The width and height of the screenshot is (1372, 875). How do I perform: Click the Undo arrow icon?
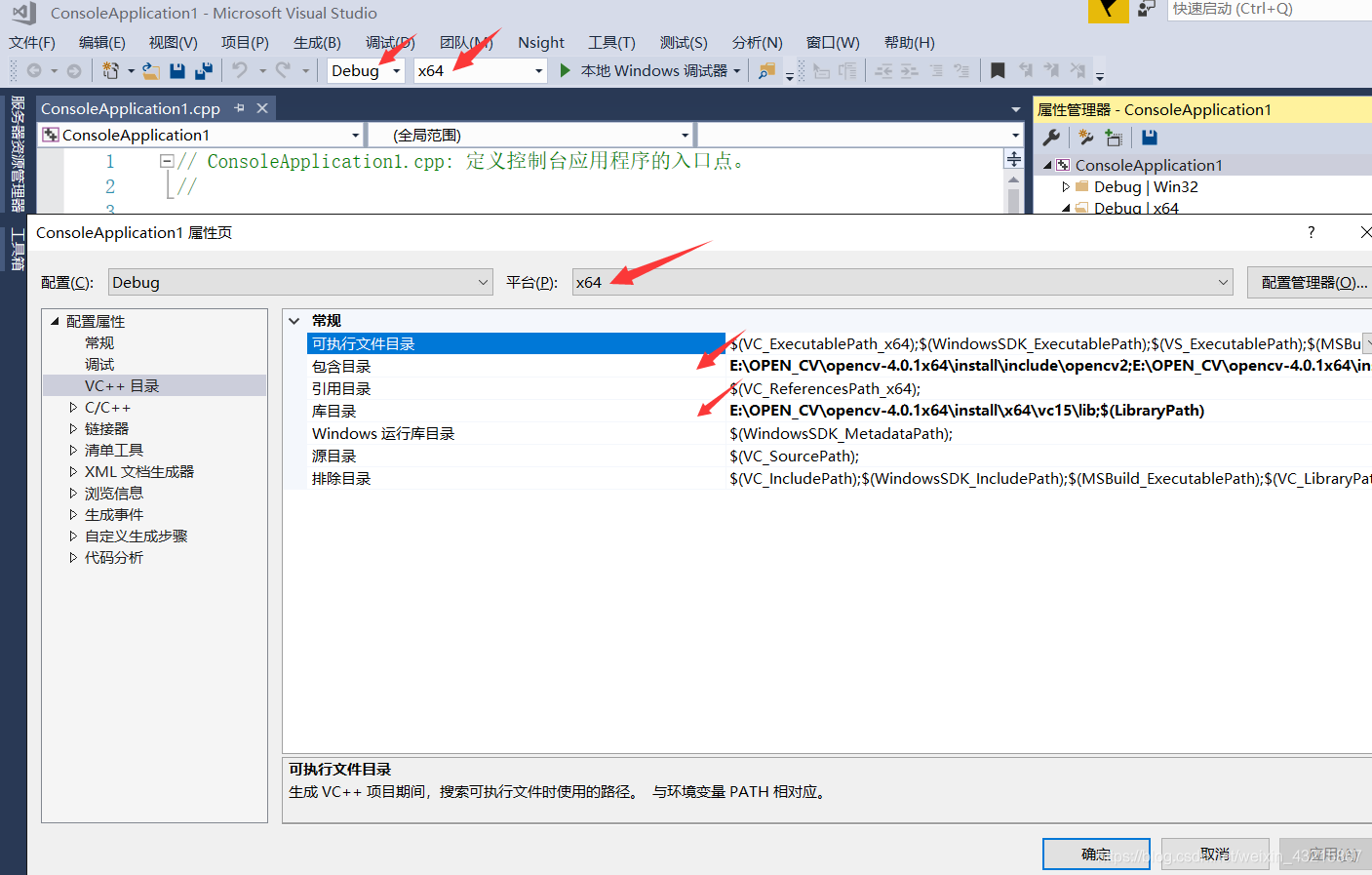[x=240, y=70]
